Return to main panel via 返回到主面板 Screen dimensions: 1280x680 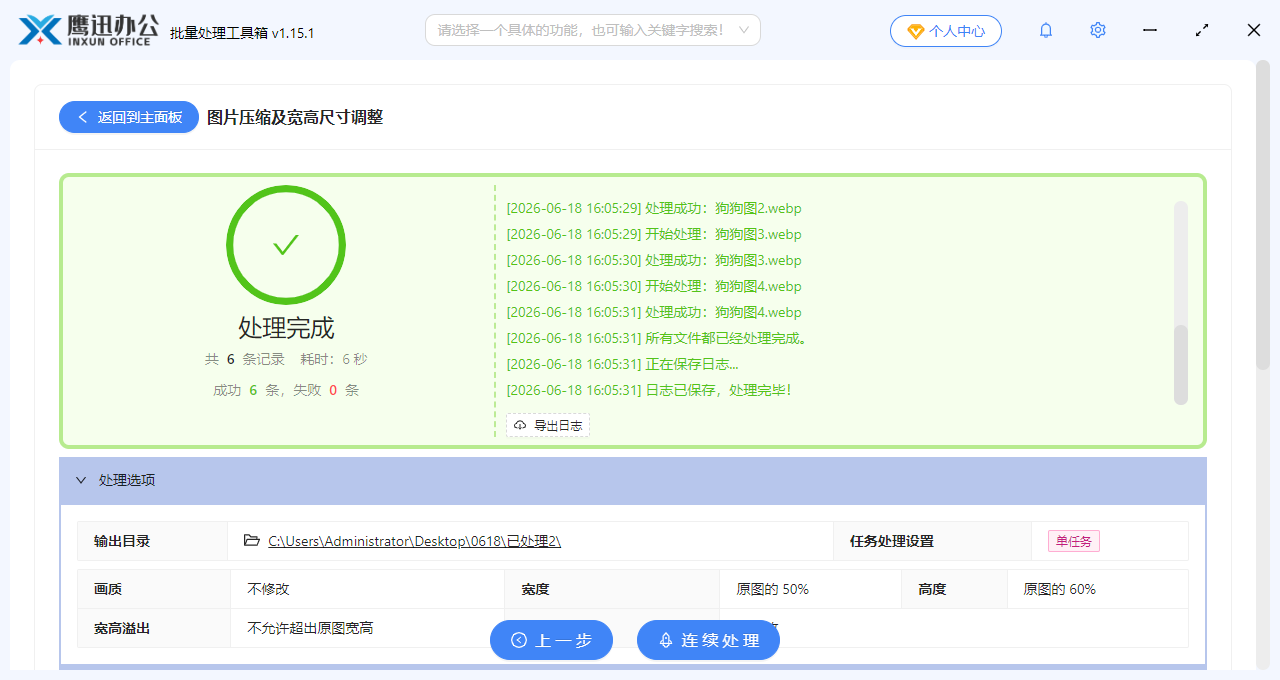pos(129,117)
